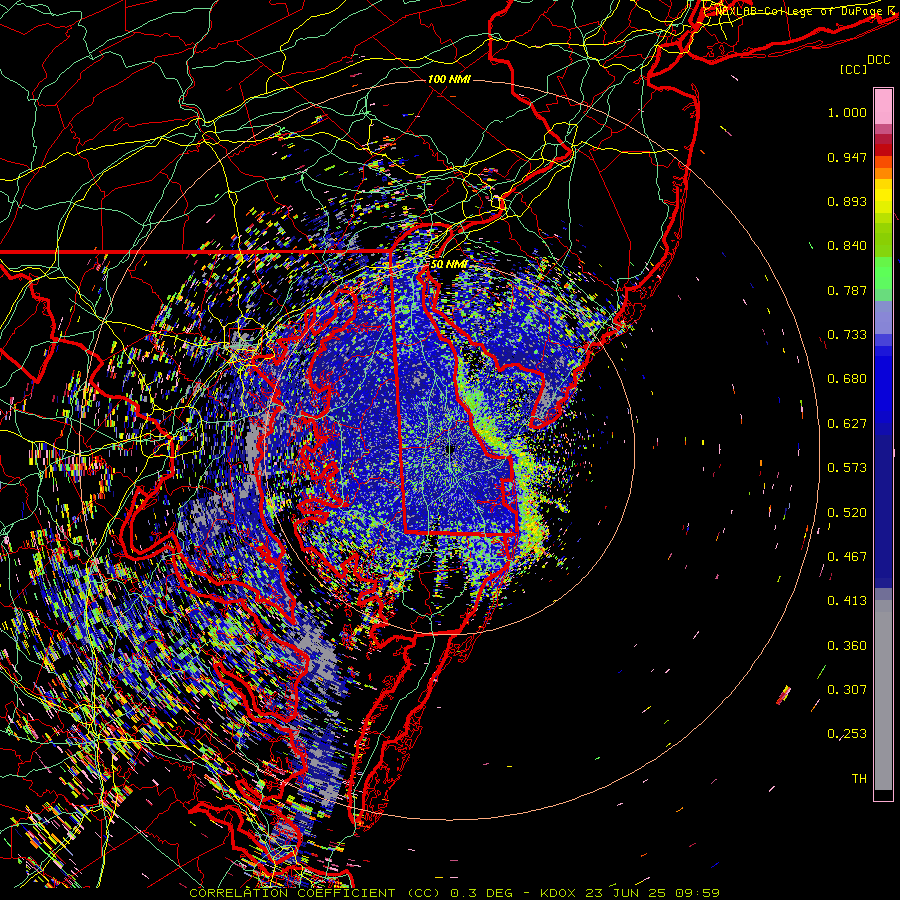Click the 09:59 timestamp
This screenshot has width=900, height=900.
697,893
